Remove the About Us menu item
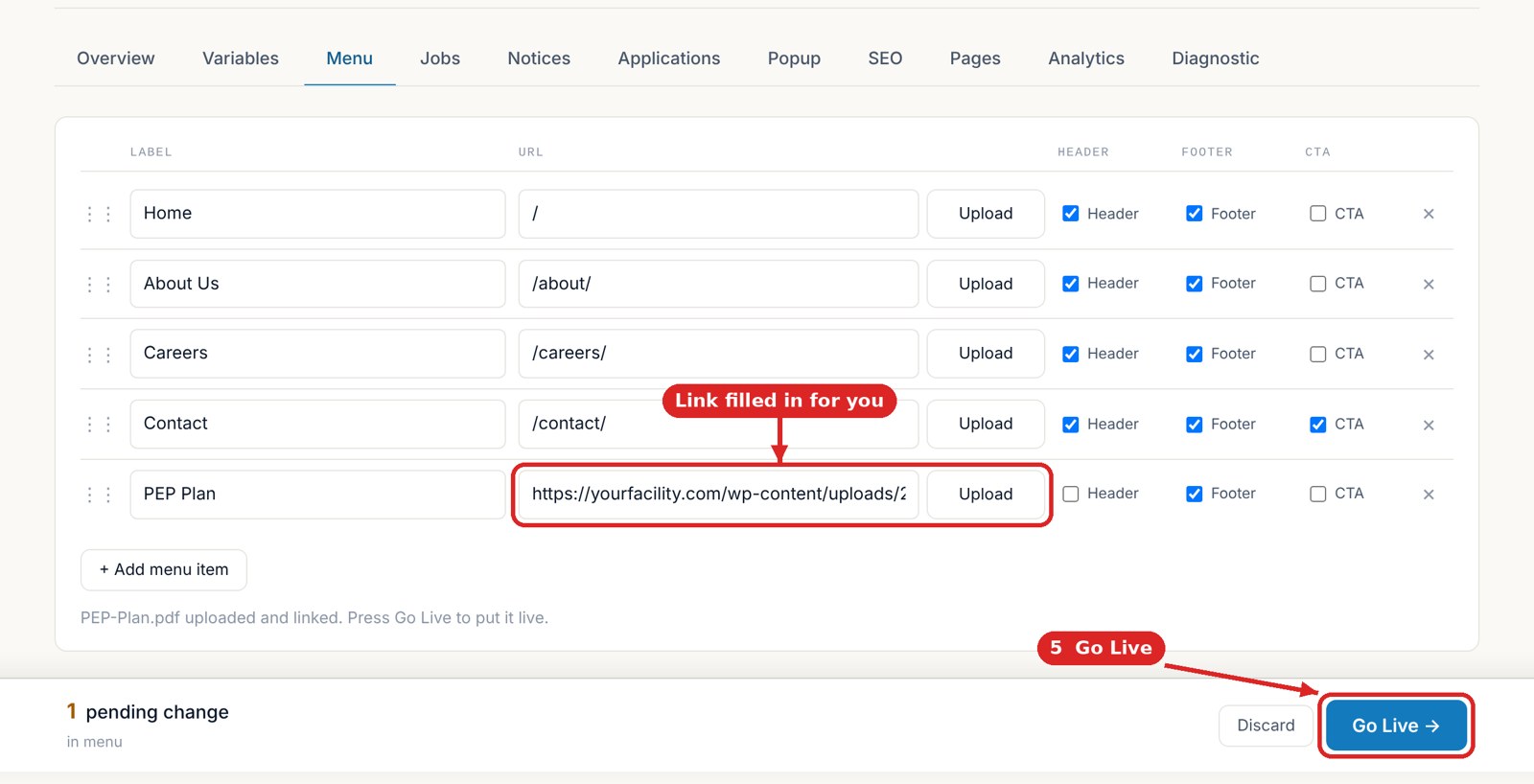 1429,285
